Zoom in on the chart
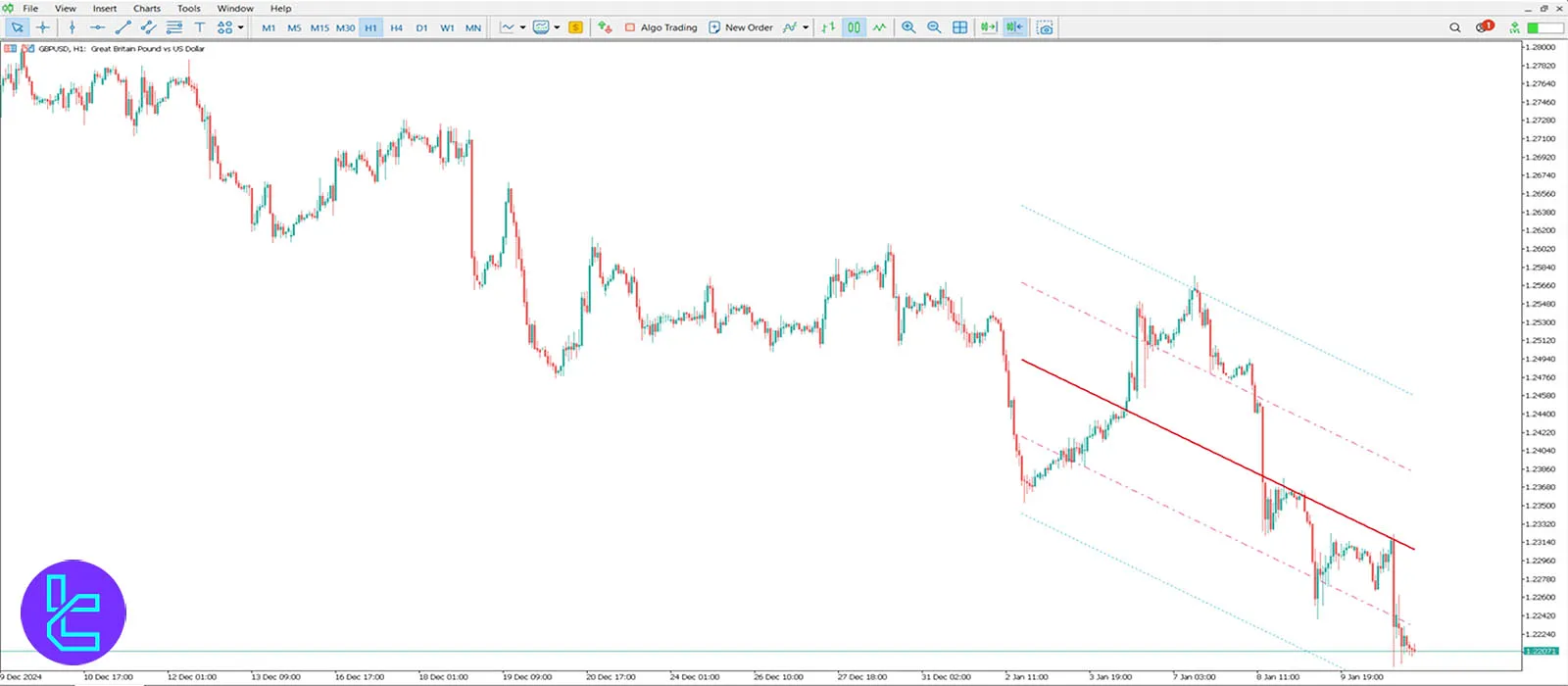The width and height of the screenshot is (1568, 686). 908,27
